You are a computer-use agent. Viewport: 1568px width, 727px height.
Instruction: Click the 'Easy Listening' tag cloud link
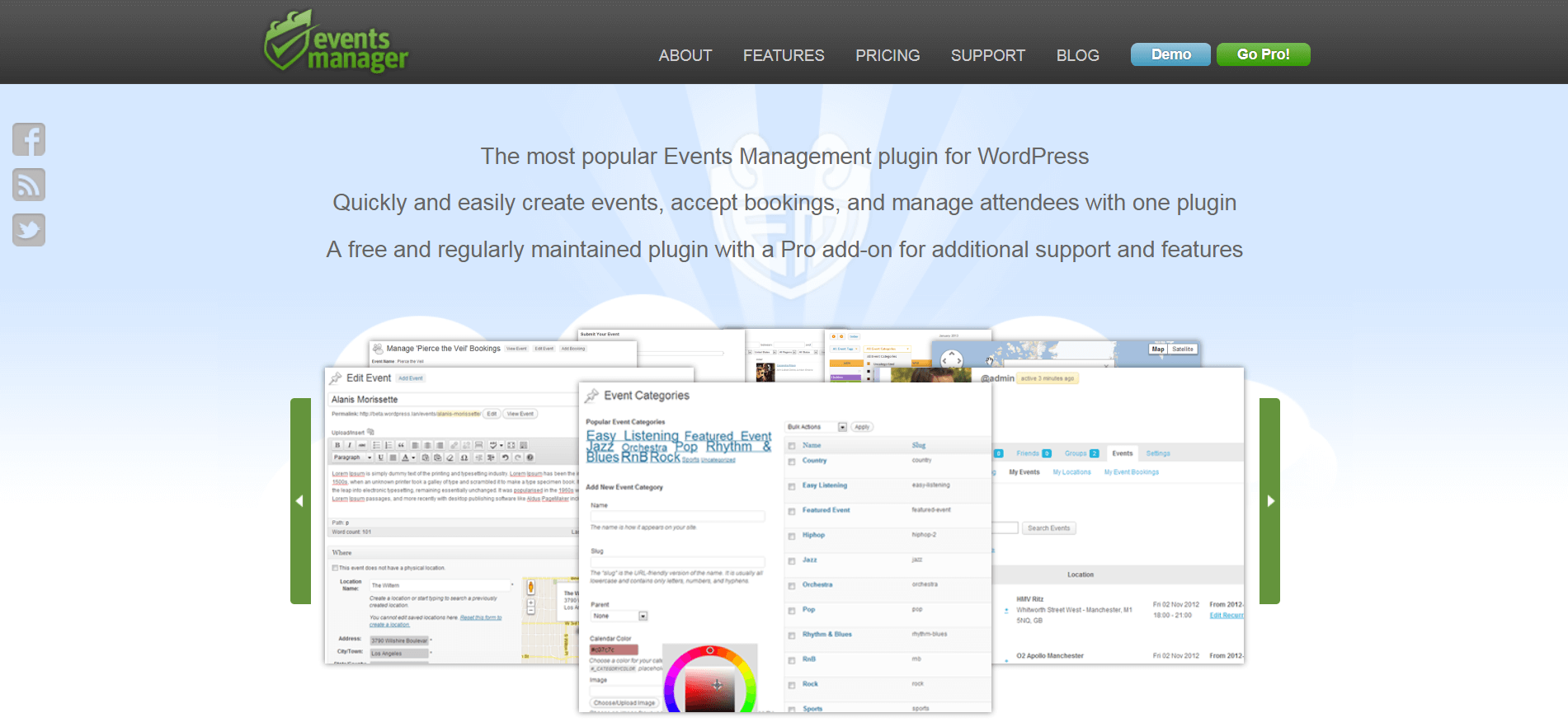(633, 436)
